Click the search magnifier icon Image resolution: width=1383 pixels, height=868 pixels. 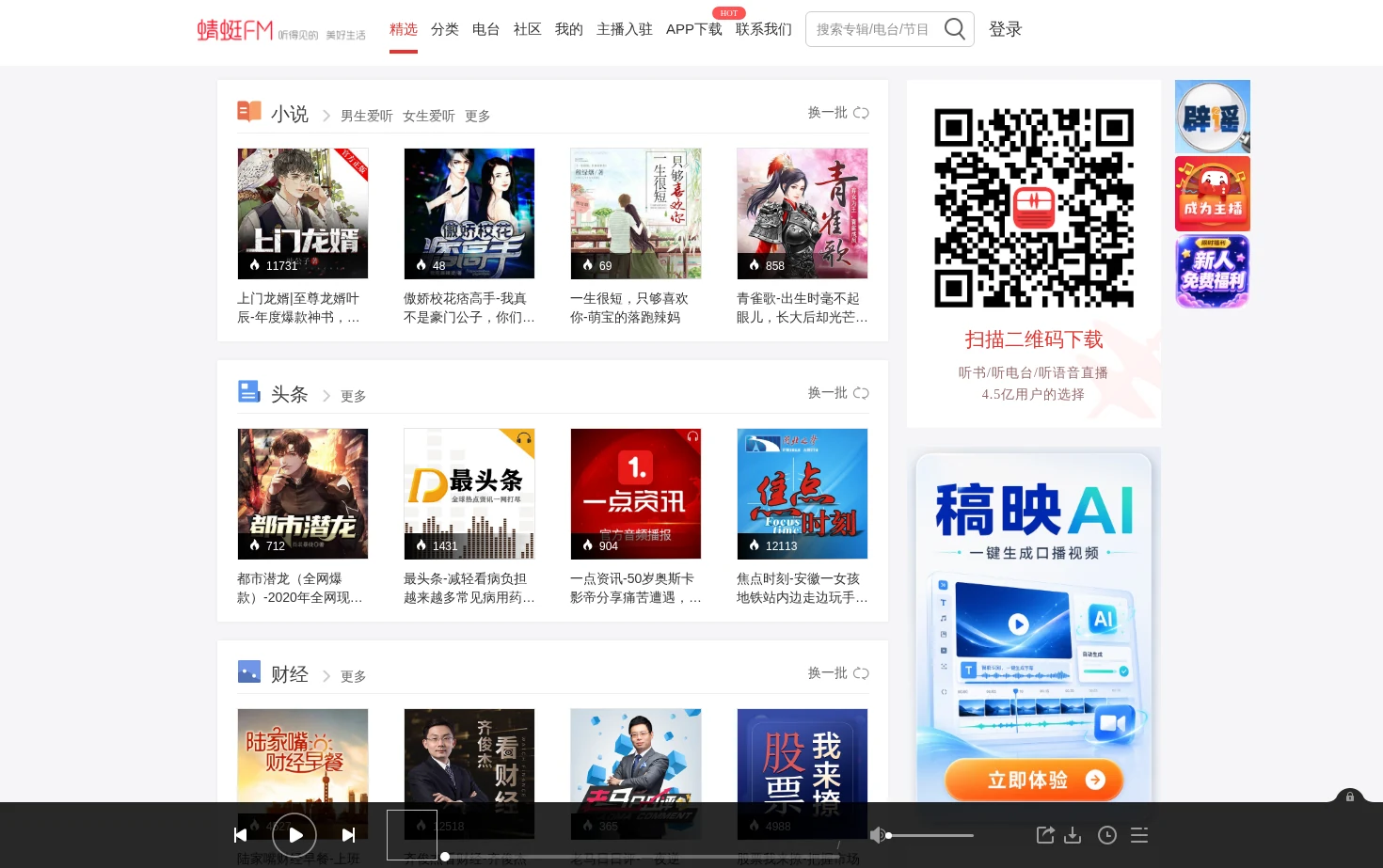955,29
